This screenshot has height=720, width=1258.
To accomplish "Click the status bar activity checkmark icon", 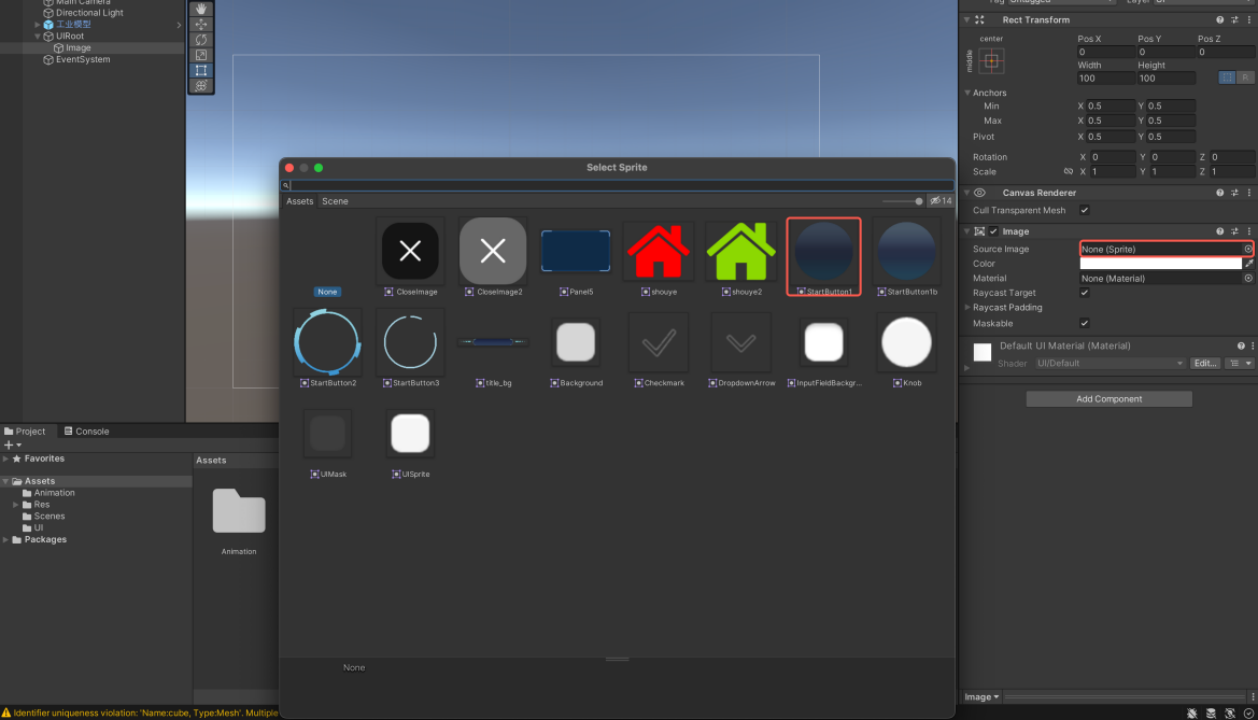I will (x=1249, y=713).
